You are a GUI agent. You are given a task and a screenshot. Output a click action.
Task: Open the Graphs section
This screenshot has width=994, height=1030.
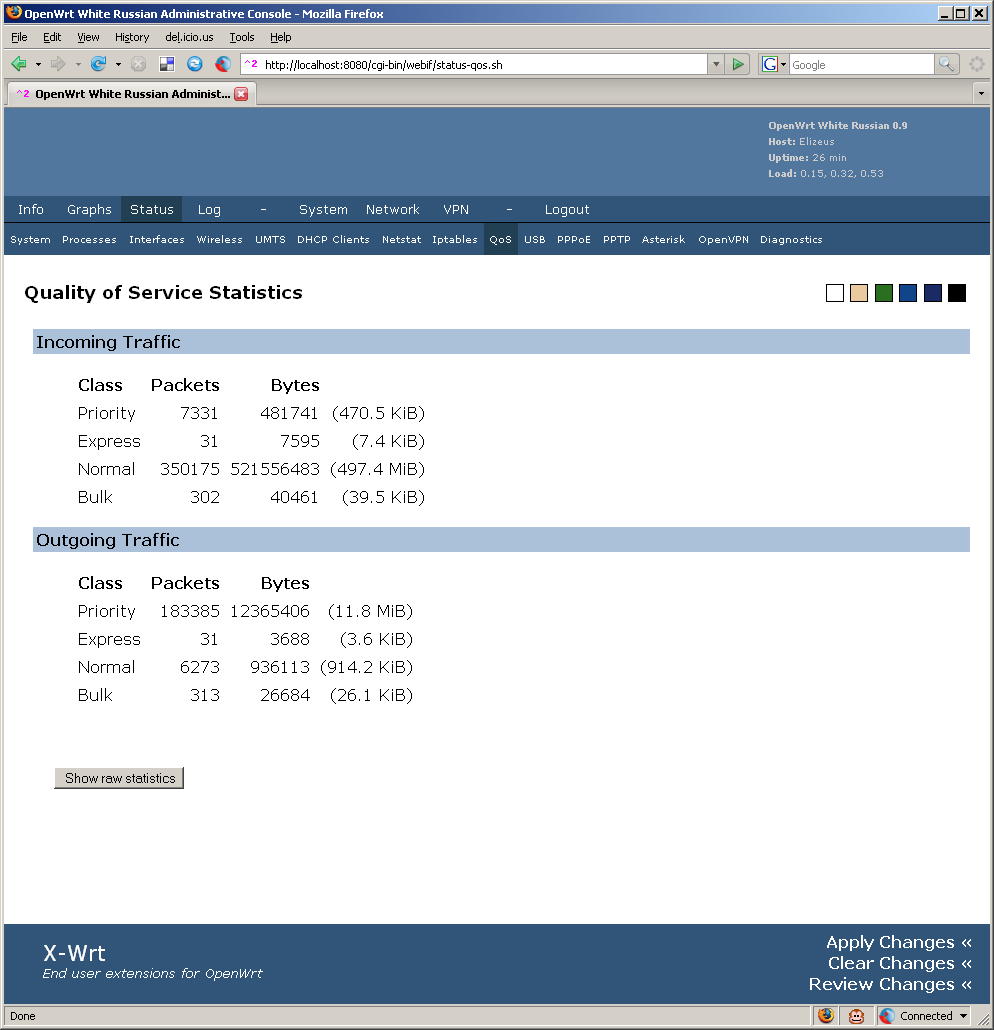tap(89, 210)
